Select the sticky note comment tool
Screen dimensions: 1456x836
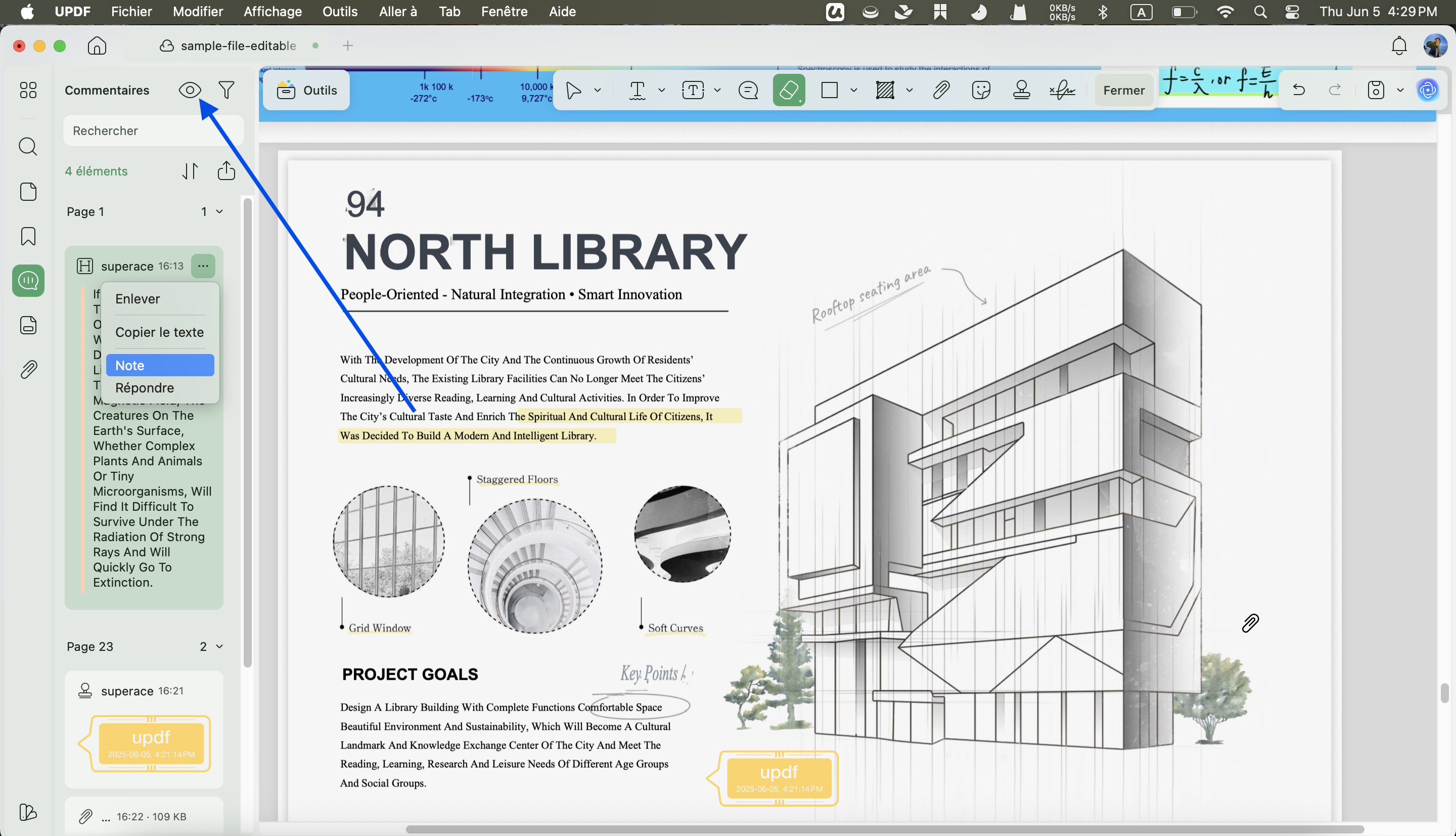[x=748, y=90]
